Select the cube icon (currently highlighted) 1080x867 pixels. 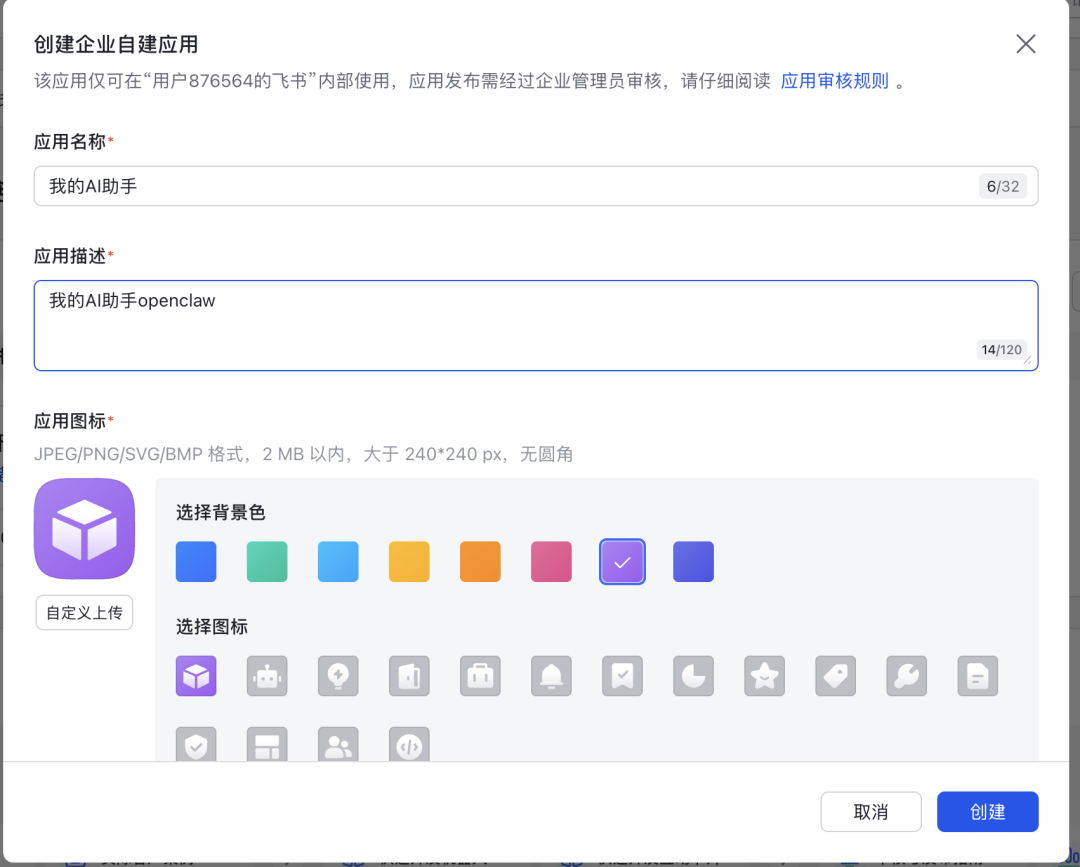[x=196, y=676]
